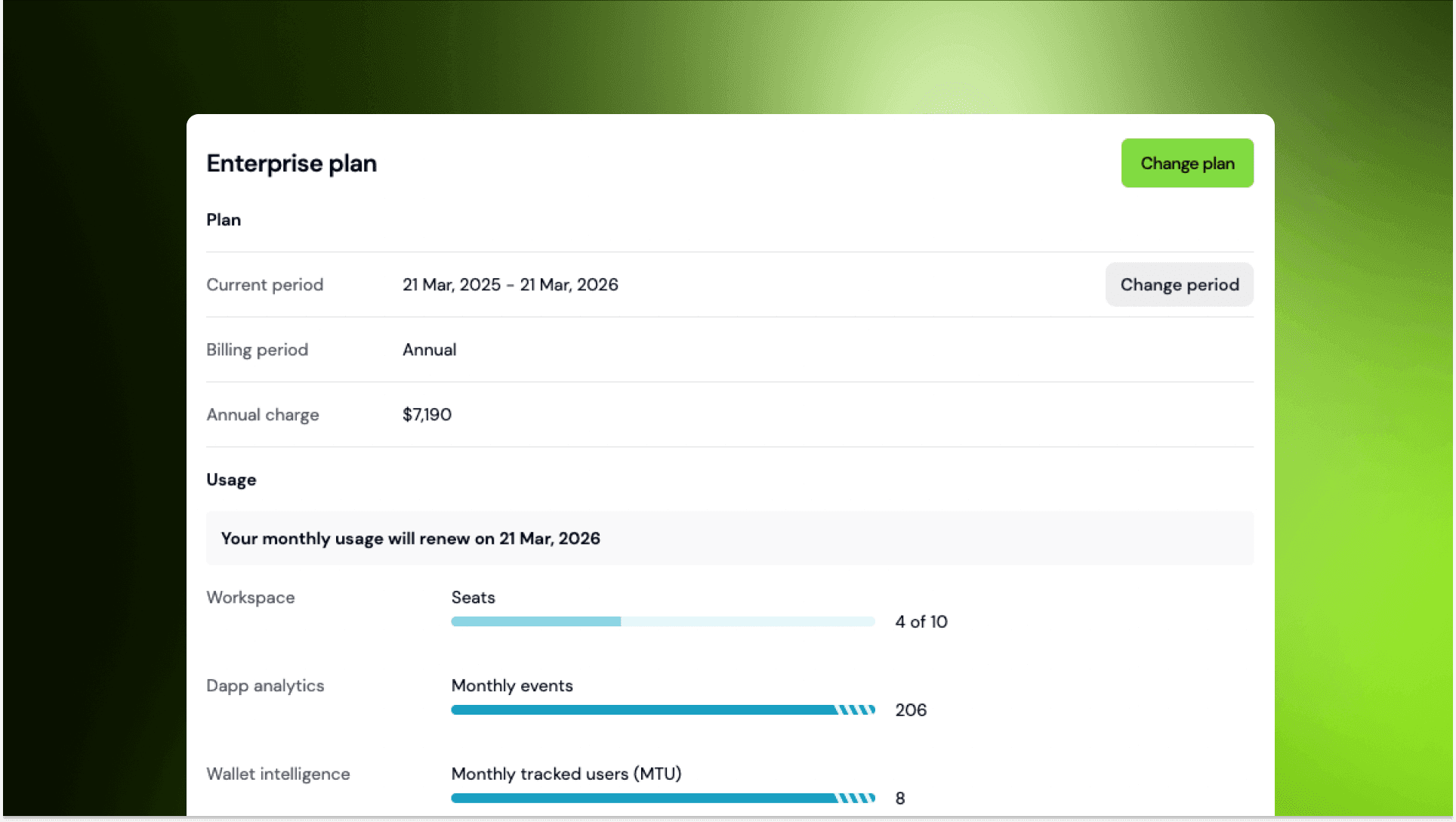
Task: Select the Seats label
Action: tap(474, 598)
